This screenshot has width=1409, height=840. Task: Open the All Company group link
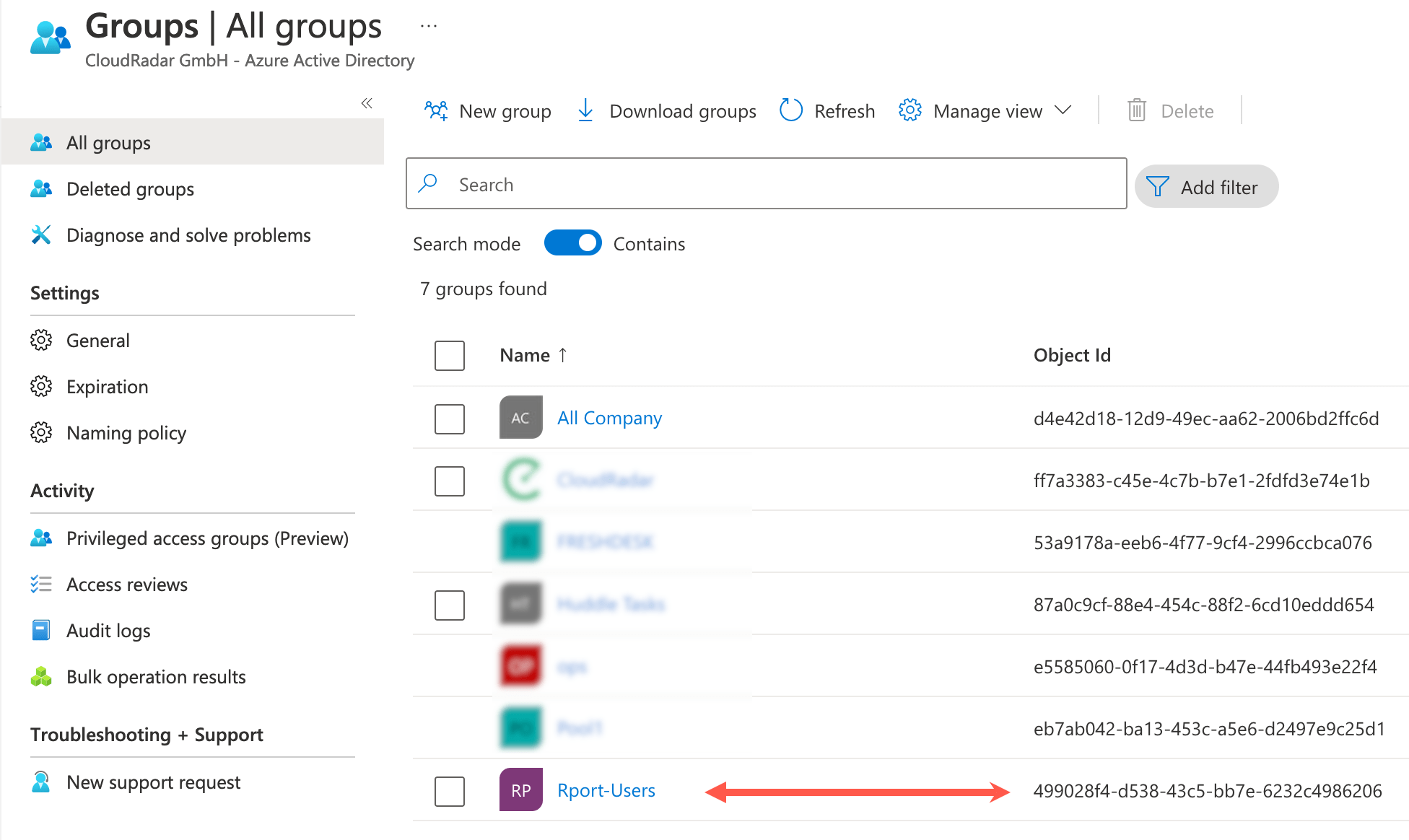(x=609, y=418)
